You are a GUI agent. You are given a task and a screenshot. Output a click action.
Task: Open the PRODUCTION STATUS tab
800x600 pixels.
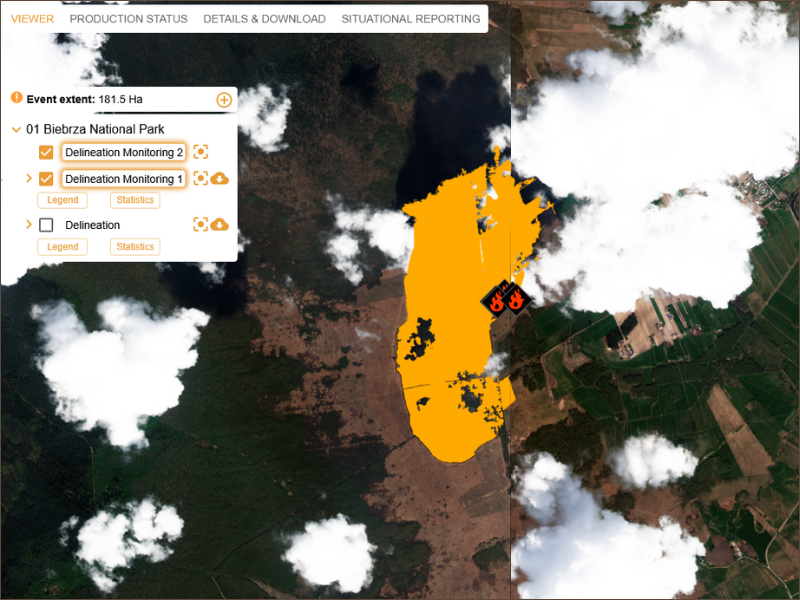129,19
